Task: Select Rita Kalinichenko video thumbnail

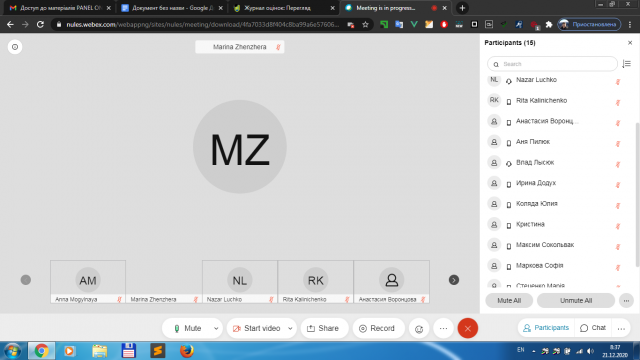Action: pos(316,282)
